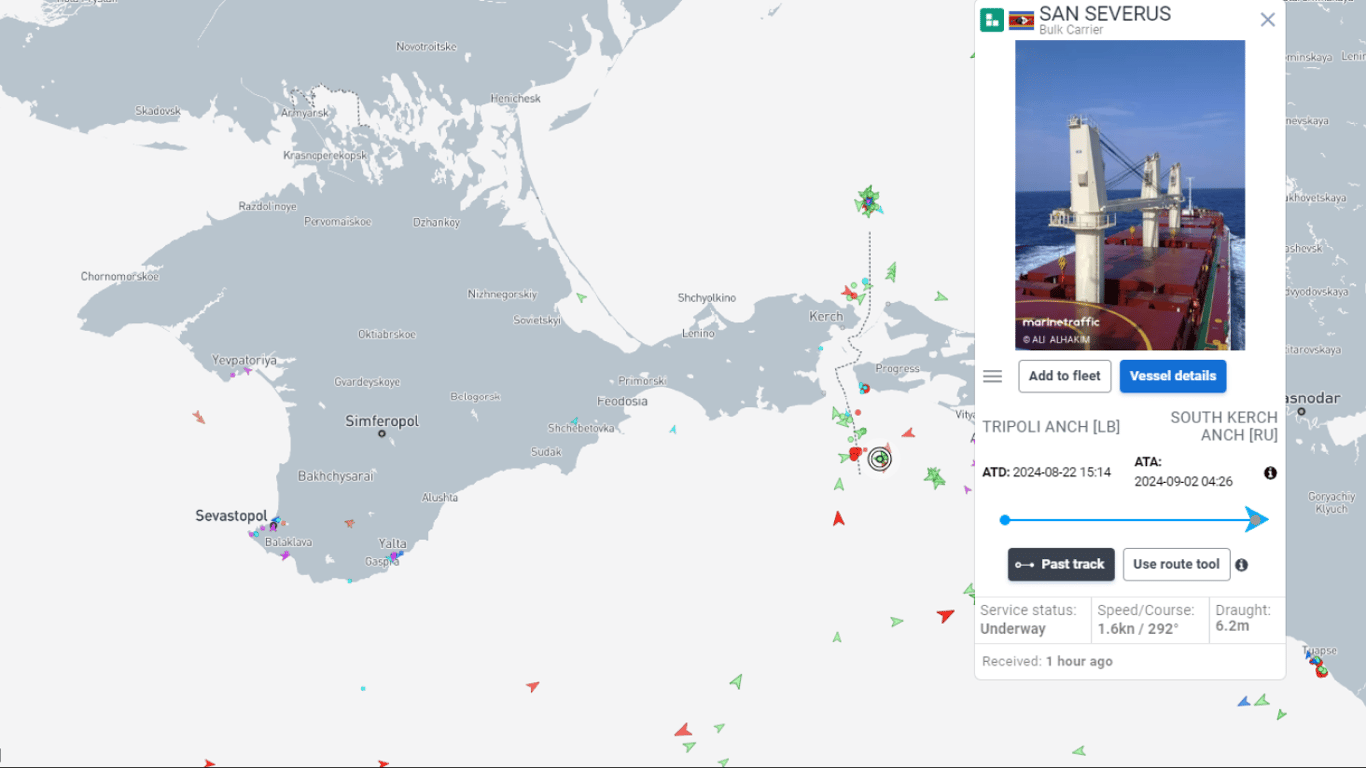Click the Use route tool button
The height and width of the screenshot is (768, 1366).
(x=1176, y=564)
